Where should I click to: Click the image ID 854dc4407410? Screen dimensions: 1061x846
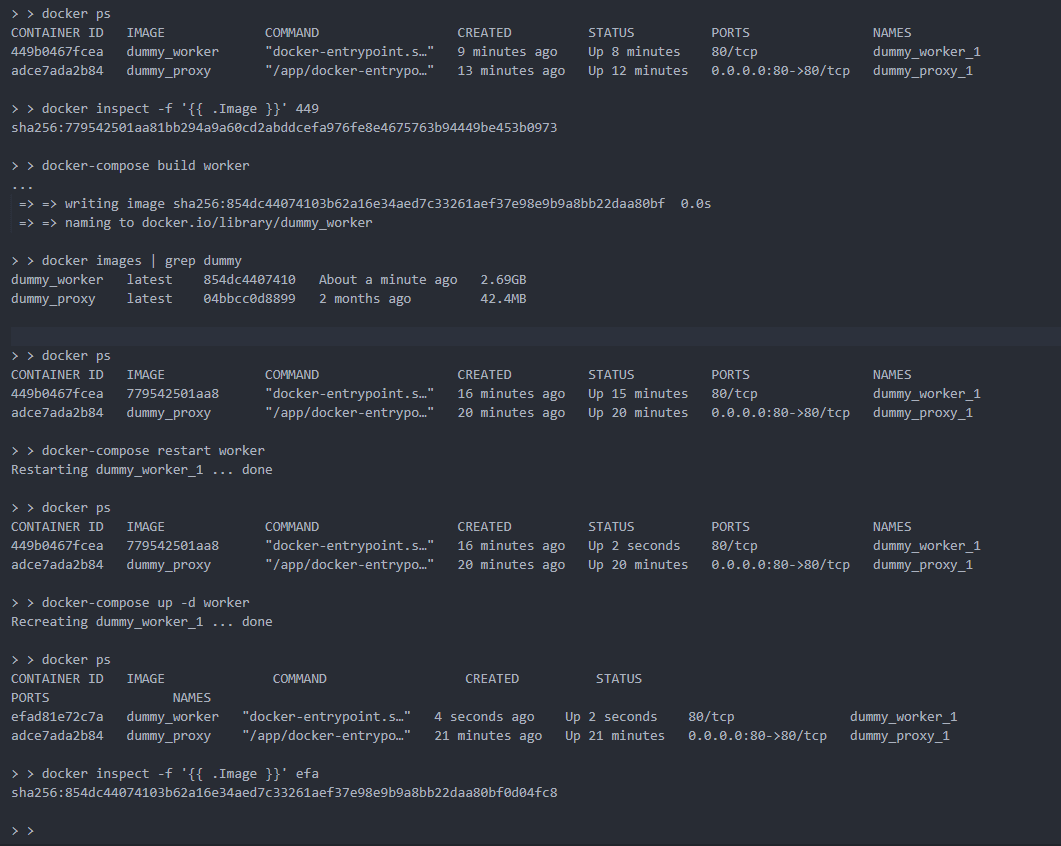tap(248, 279)
